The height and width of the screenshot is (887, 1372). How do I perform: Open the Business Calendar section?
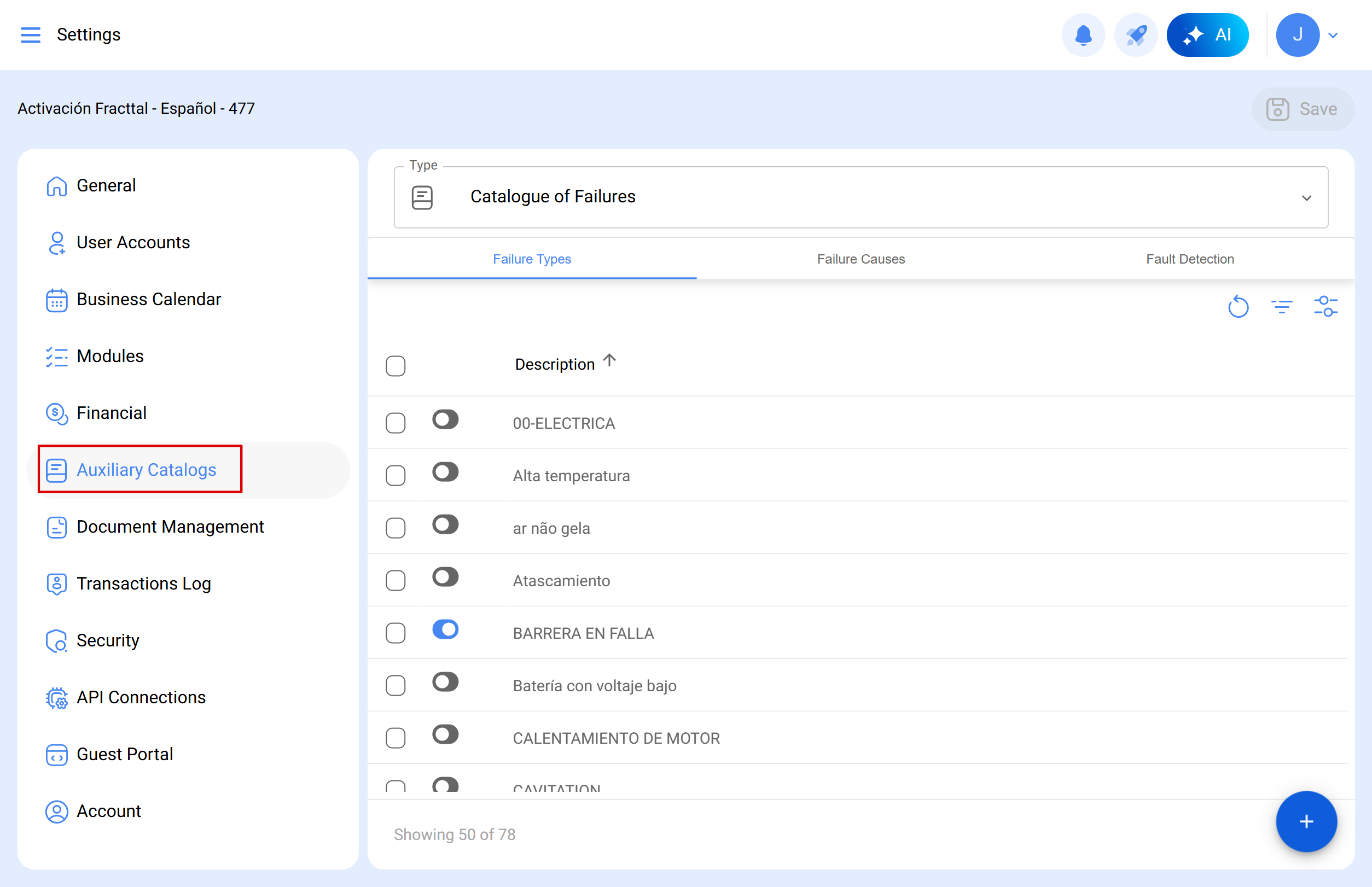point(149,299)
